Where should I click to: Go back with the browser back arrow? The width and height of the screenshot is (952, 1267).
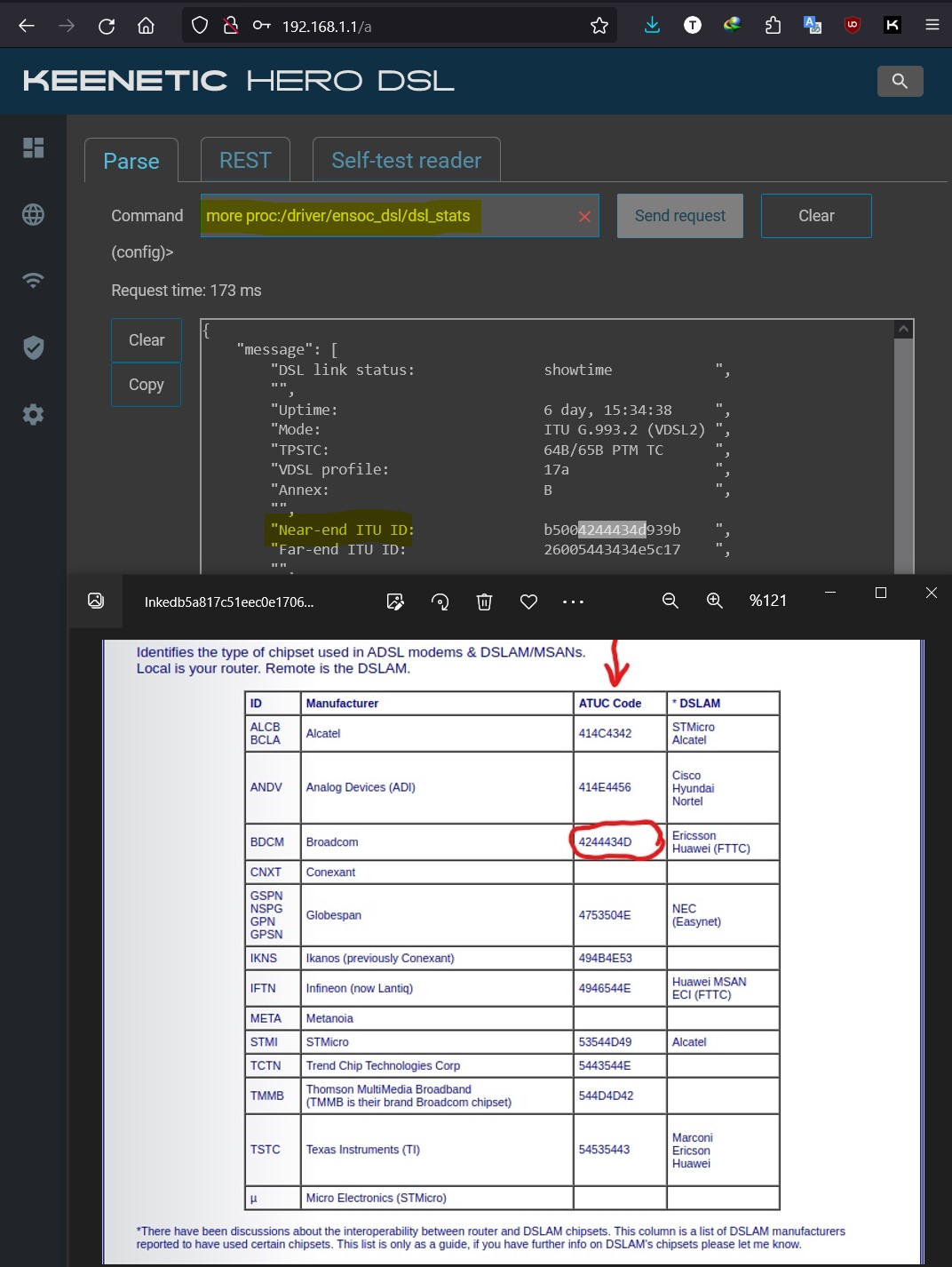click(27, 26)
